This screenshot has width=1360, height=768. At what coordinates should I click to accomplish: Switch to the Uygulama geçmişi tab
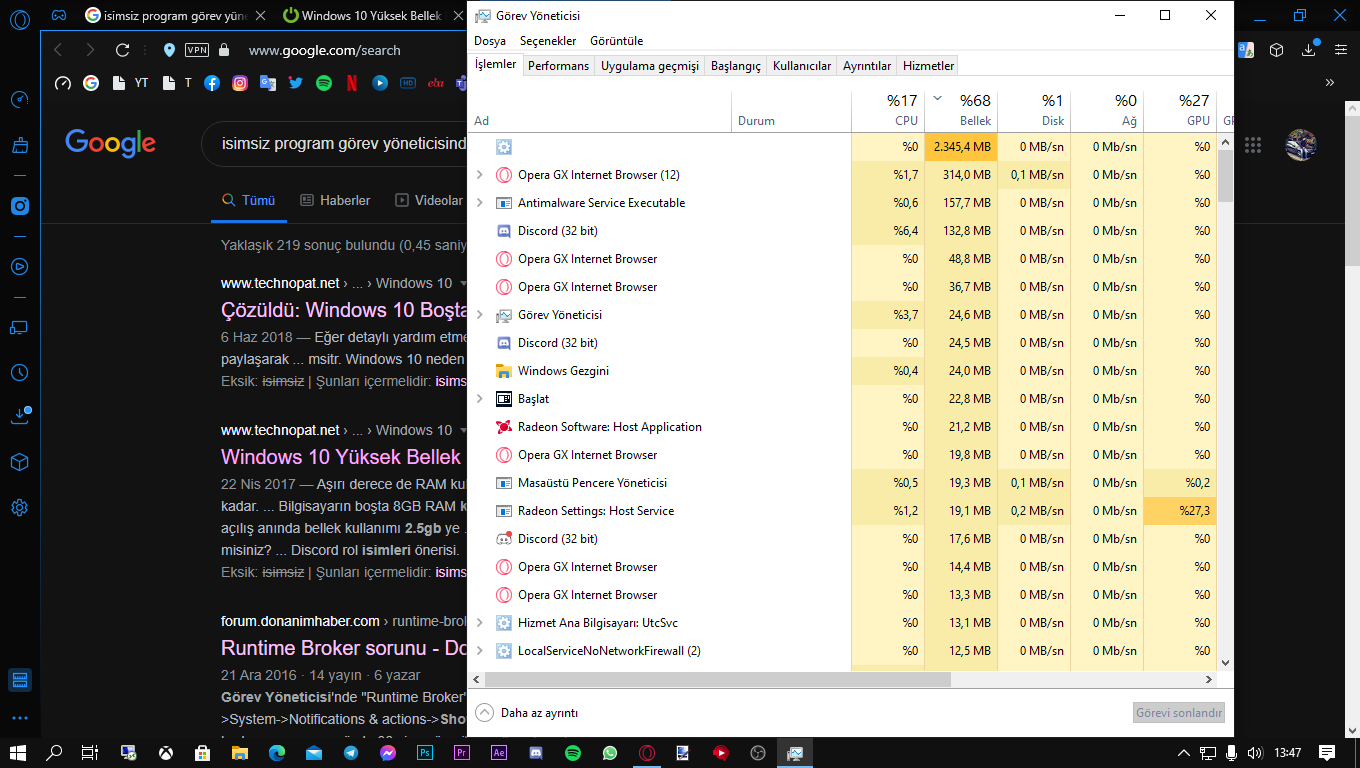pyautogui.click(x=650, y=66)
